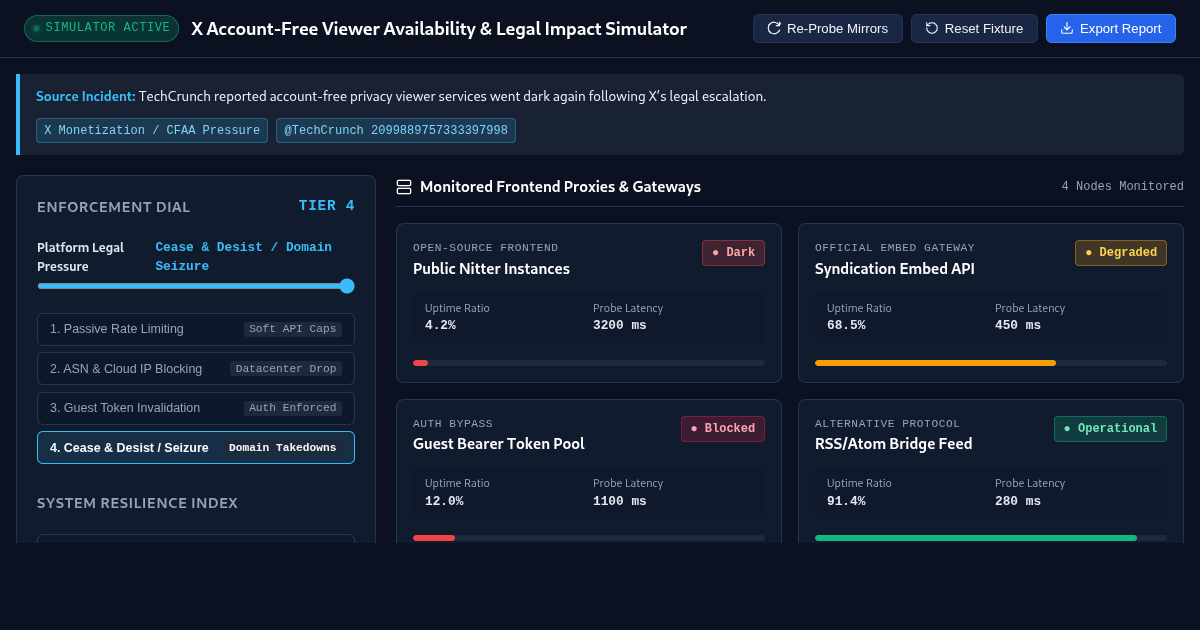Reset the fixture
This screenshot has height=630, width=1200.
pos(974,28)
